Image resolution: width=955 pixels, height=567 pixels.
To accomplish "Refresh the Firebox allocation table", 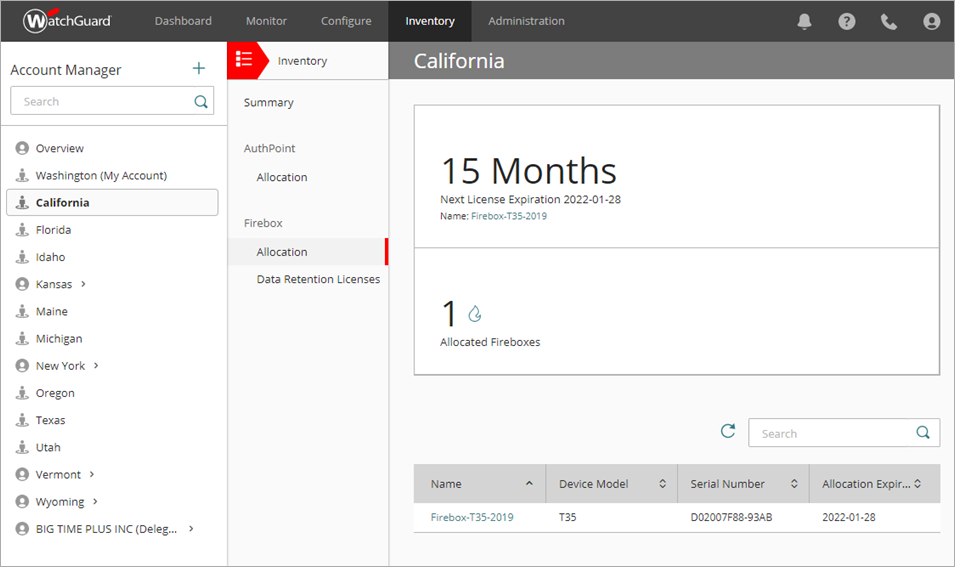I will pos(728,431).
